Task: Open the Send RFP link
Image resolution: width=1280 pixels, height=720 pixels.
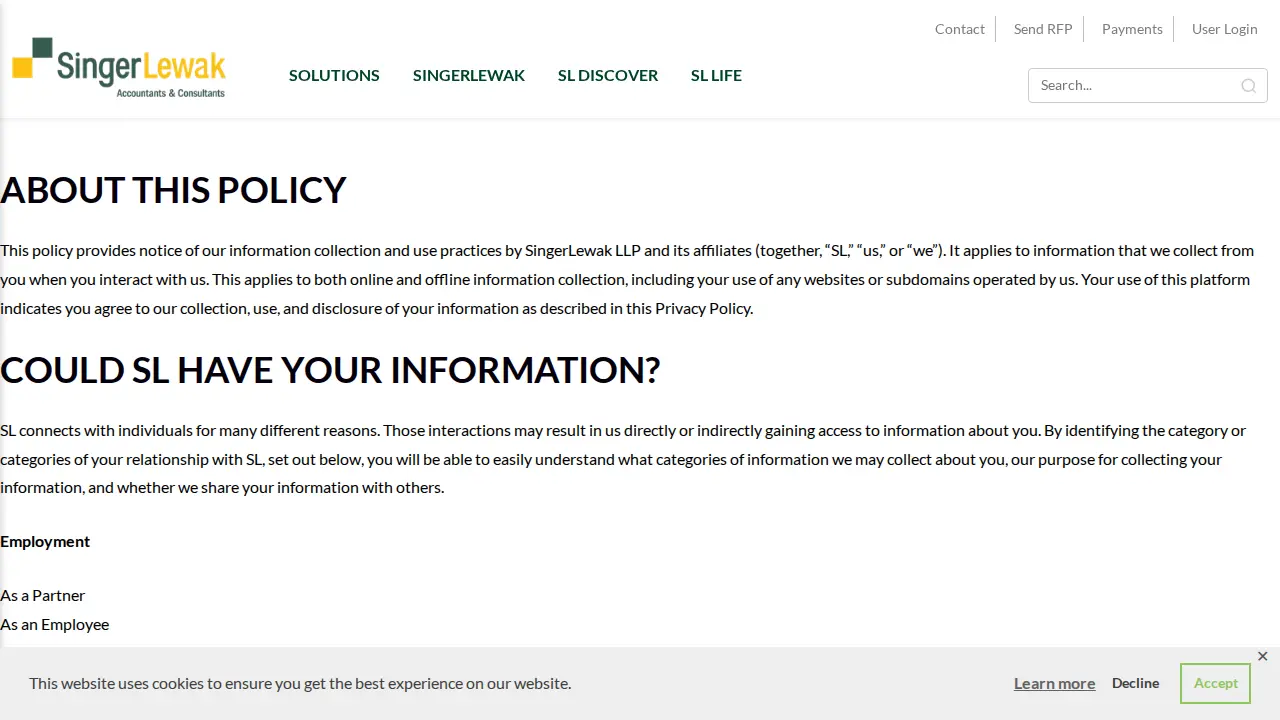Action: click(x=1043, y=29)
